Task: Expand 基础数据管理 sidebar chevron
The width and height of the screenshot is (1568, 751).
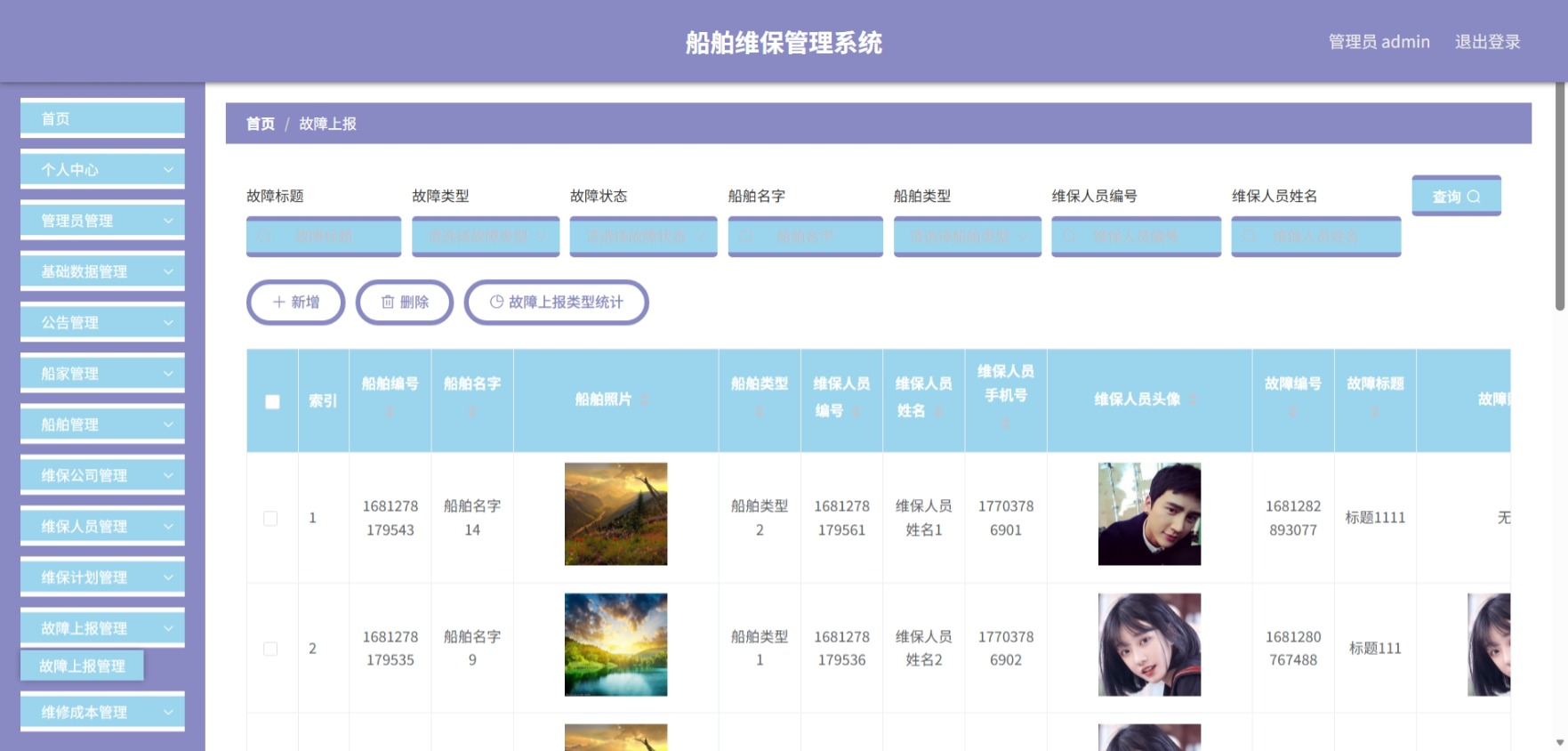Action: coord(168,271)
